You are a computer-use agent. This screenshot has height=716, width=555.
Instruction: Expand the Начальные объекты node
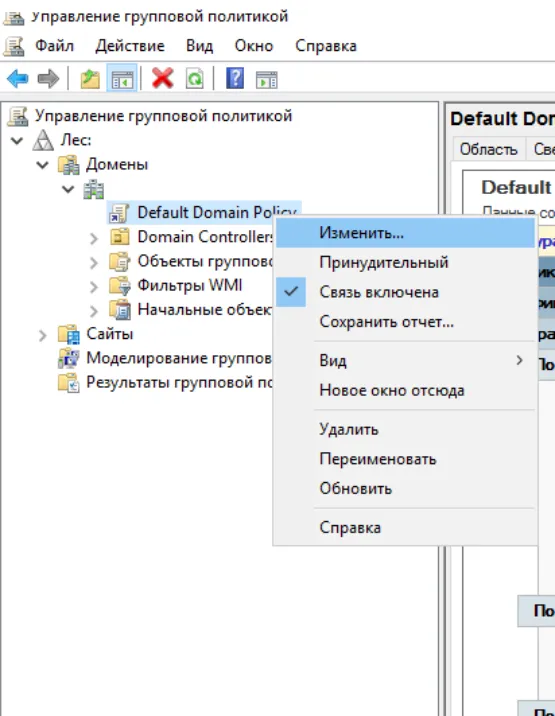[94, 311]
